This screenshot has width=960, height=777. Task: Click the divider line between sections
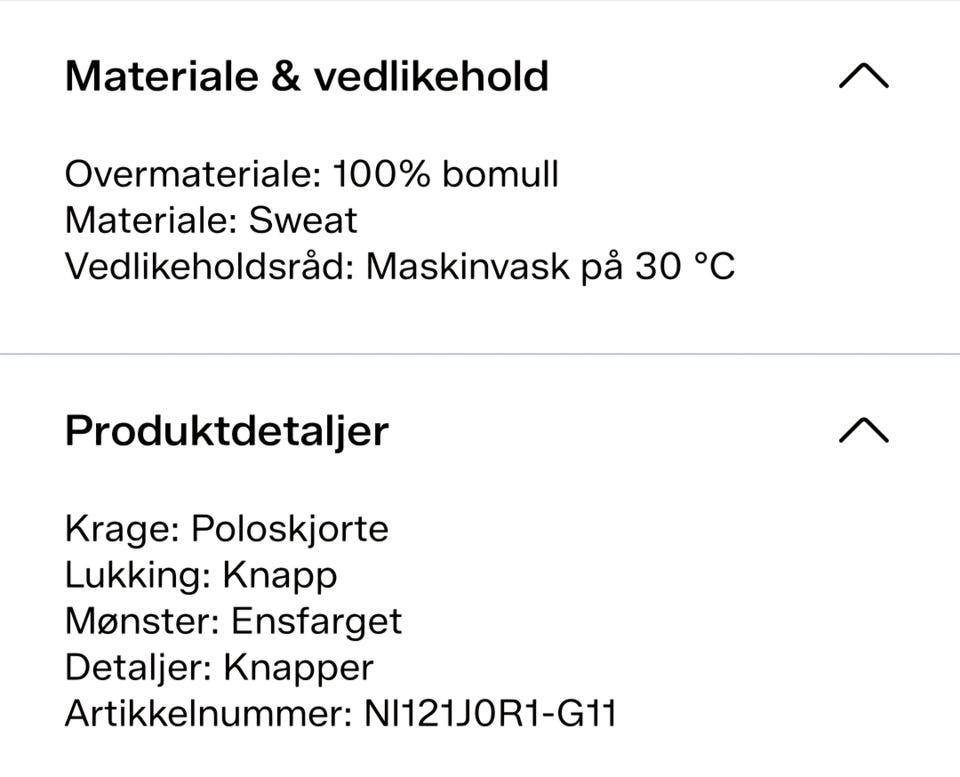click(x=480, y=354)
